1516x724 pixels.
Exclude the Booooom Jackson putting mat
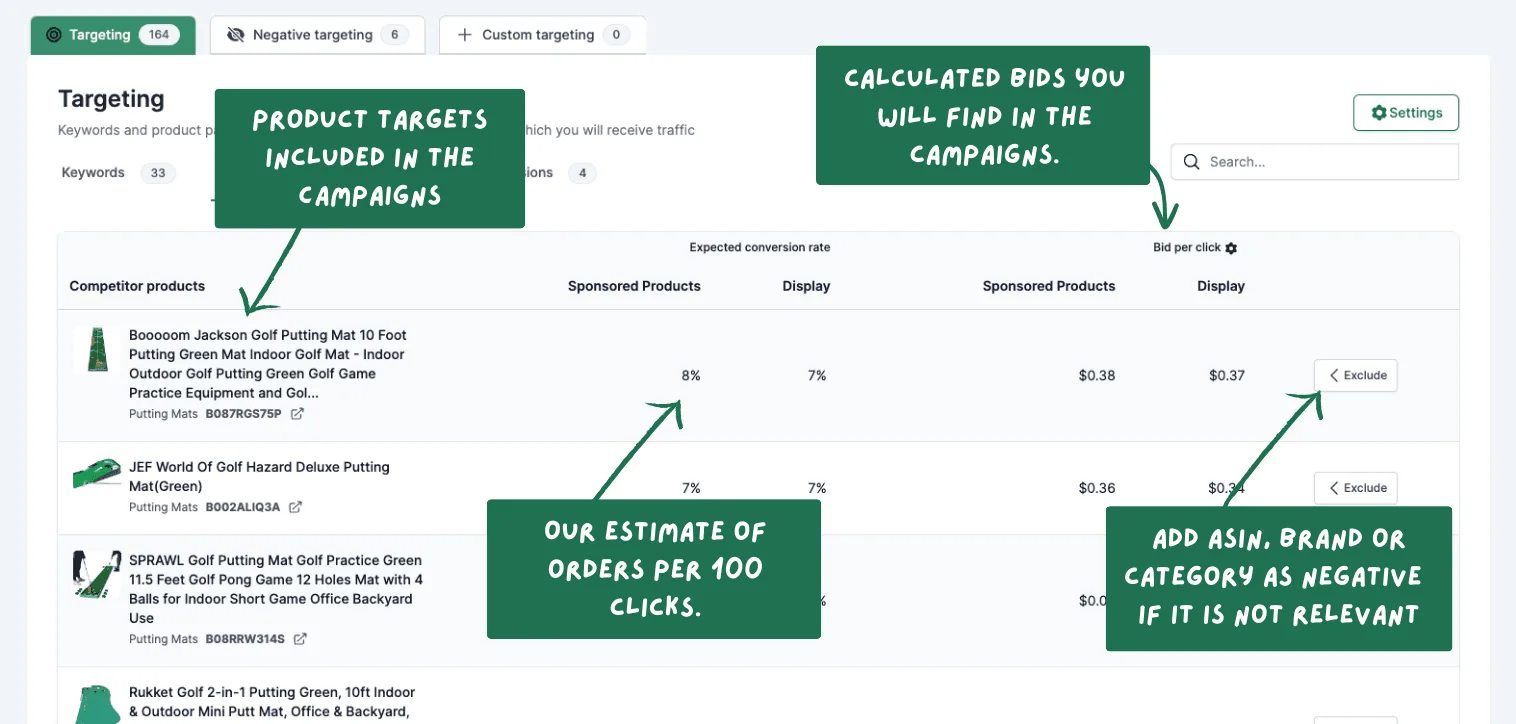click(1355, 375)
